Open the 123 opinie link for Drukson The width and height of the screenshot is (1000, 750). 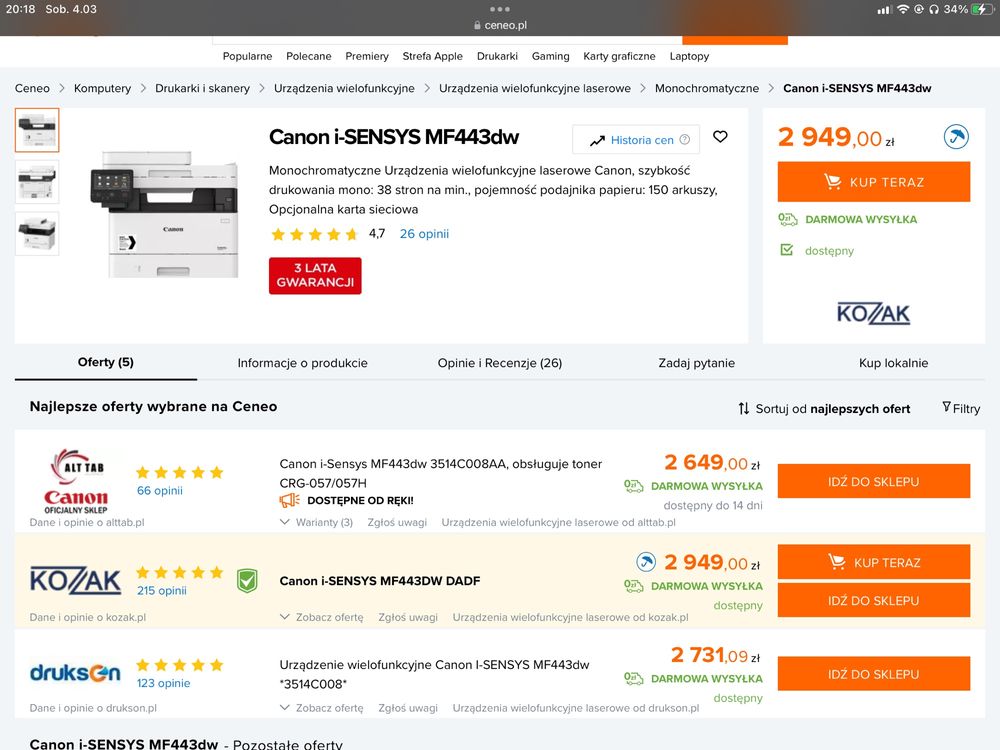pyautogui.click(x=163, y=683)
